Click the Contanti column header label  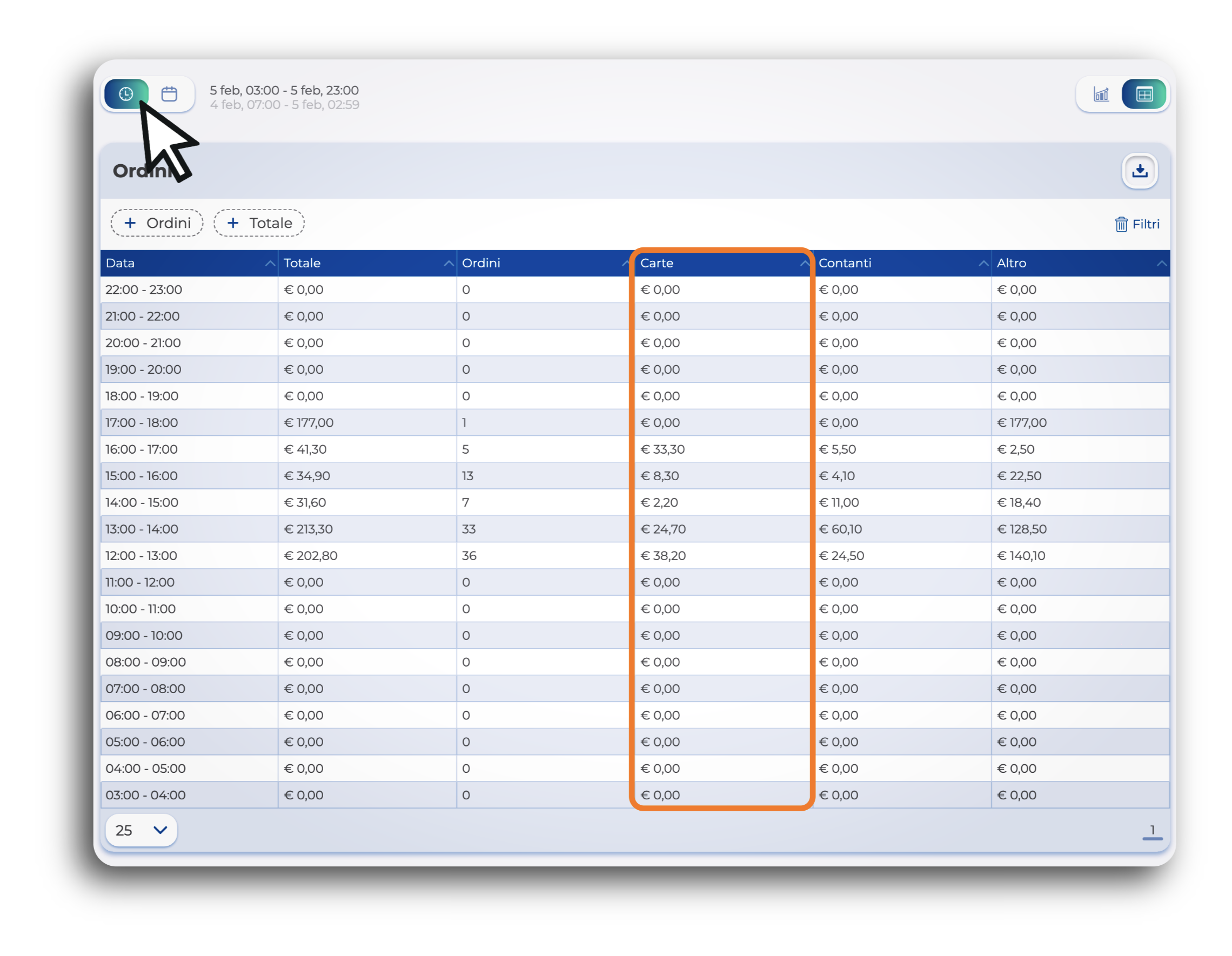point(845,264)
